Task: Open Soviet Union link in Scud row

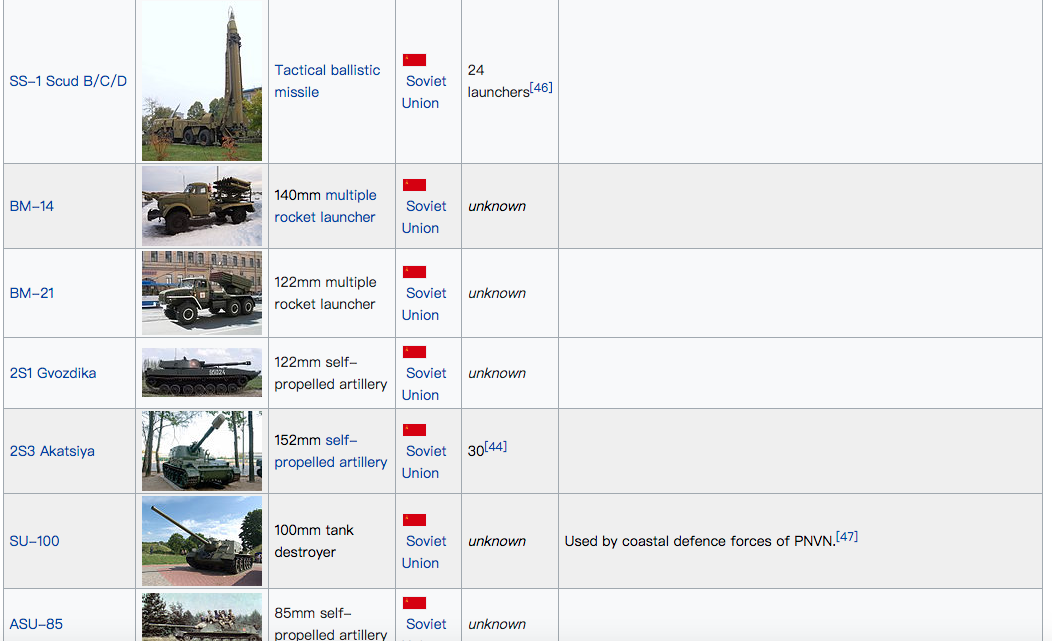Action: pos(424,92)
